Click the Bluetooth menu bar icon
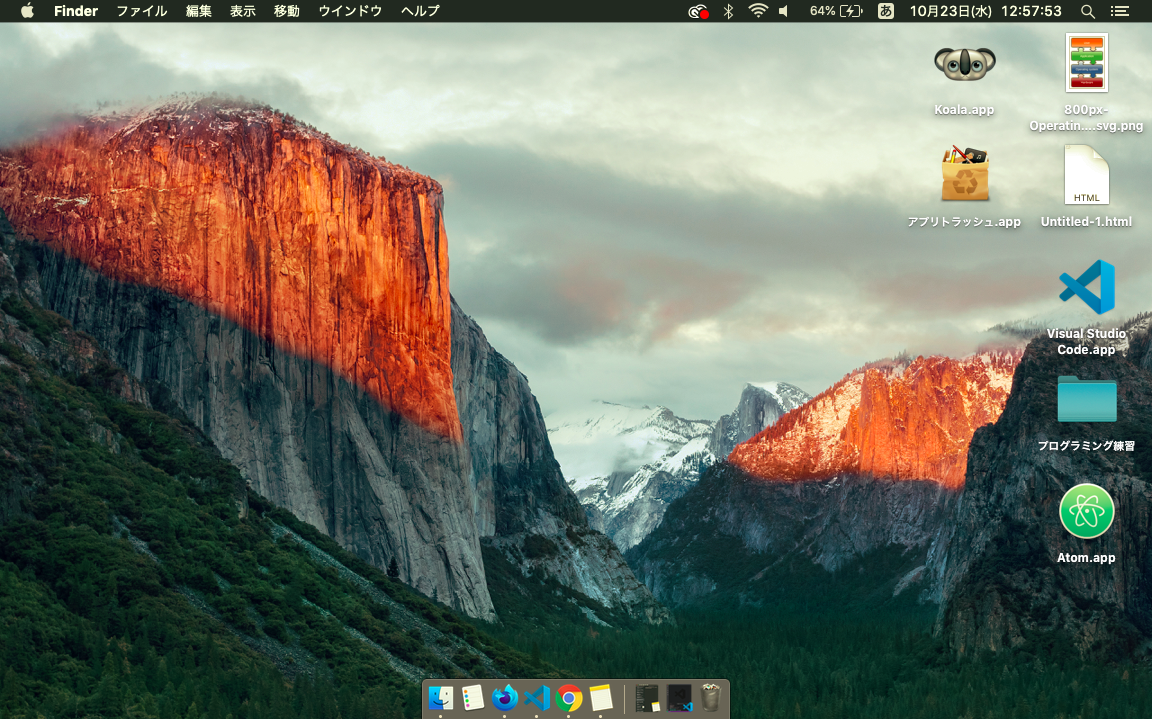Screen dimensions: 1152x719 (x=728, y=11)
